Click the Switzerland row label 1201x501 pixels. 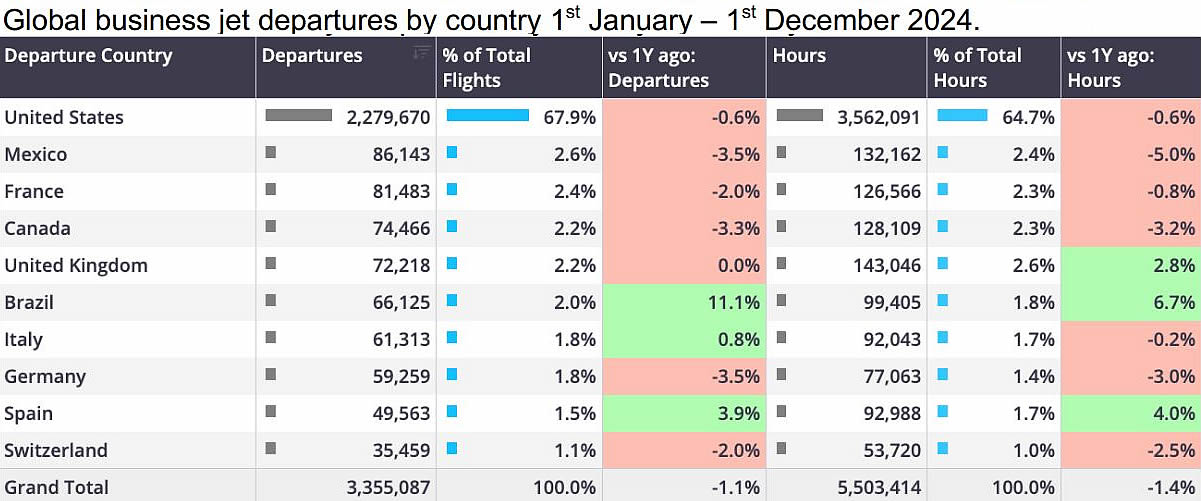click(x=56, y=450)
